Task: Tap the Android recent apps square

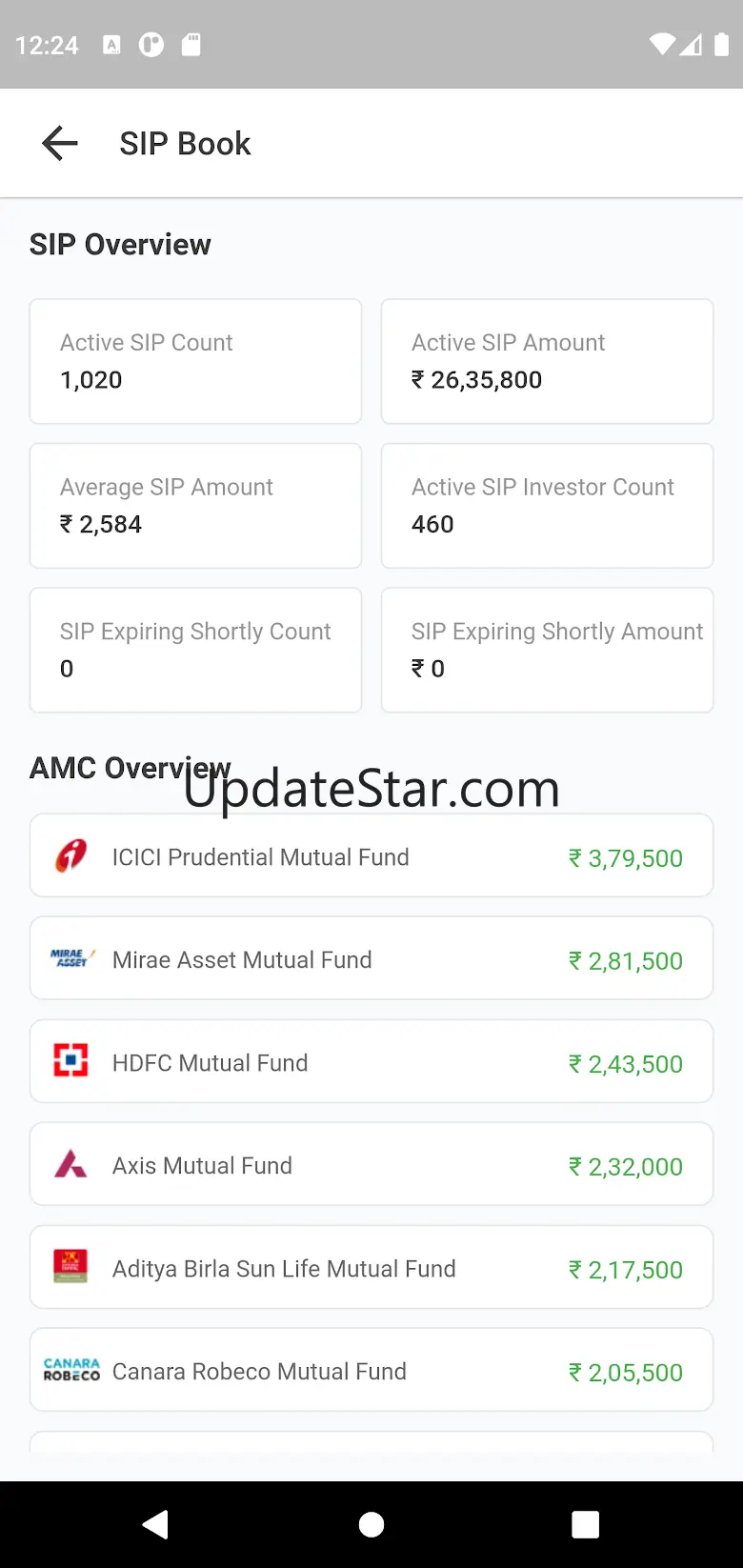Action: [x=585, y=1524]
